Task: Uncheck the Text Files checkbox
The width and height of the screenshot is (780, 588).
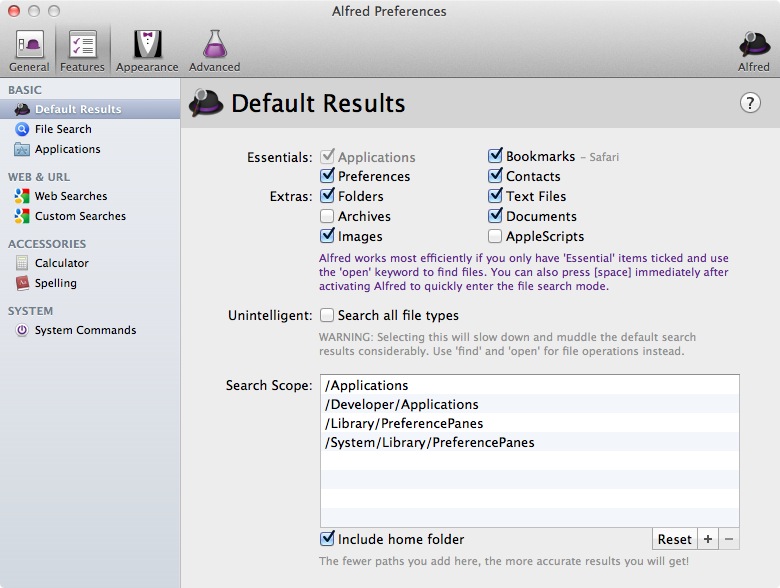Action: (x=495, y=196)
